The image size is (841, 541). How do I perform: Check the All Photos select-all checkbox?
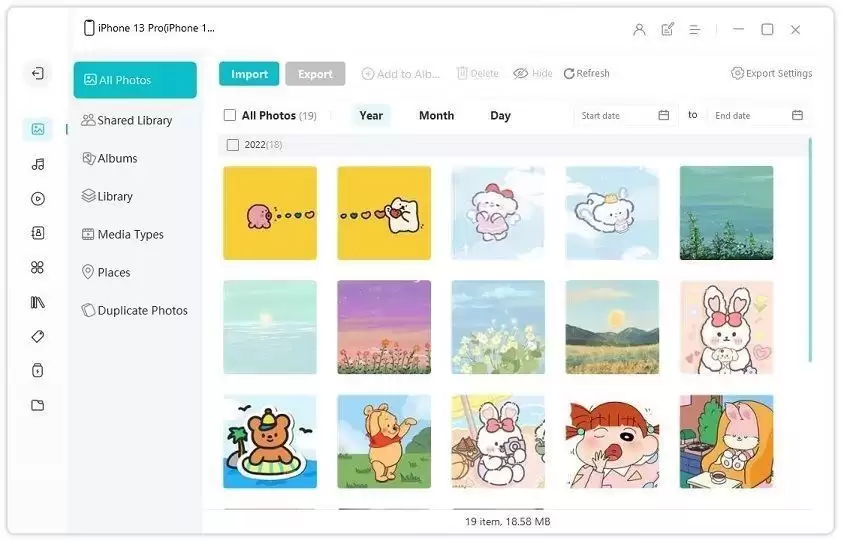click(x=230, y=115)
